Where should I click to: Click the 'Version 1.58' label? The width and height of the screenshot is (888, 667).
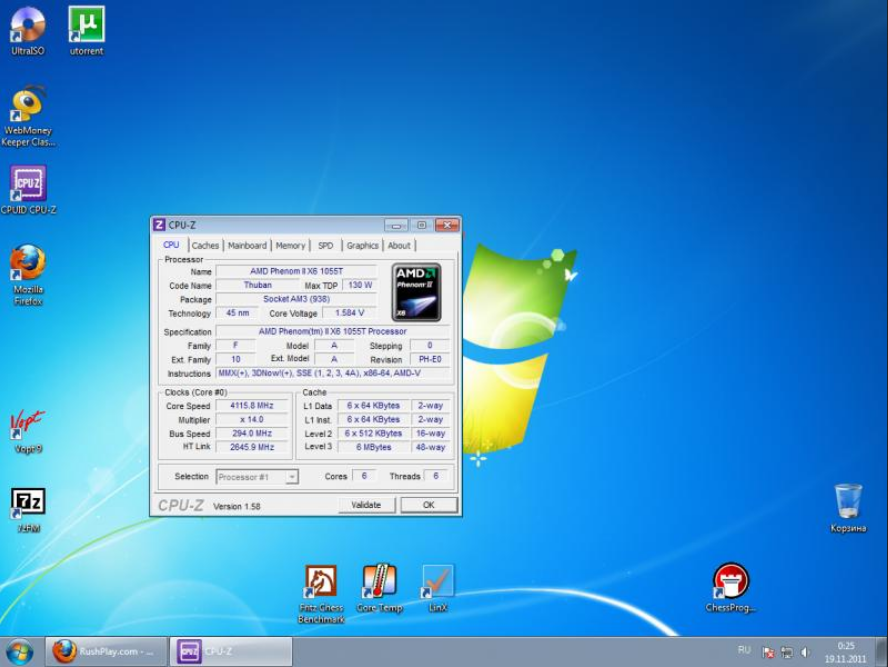pyautogui.click(x=237, y=506)
